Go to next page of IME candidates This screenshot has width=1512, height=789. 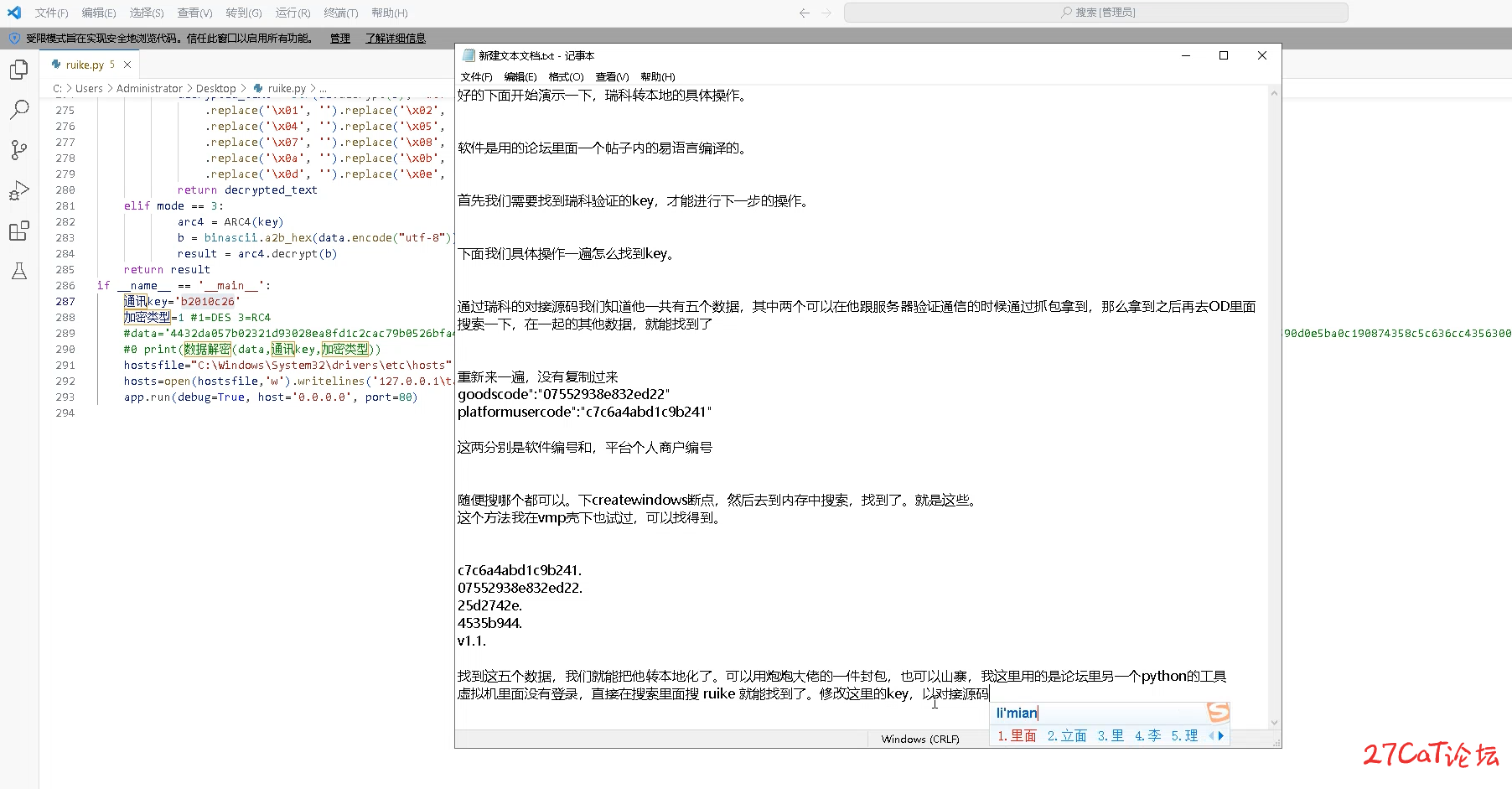[x=1221, y=735]
